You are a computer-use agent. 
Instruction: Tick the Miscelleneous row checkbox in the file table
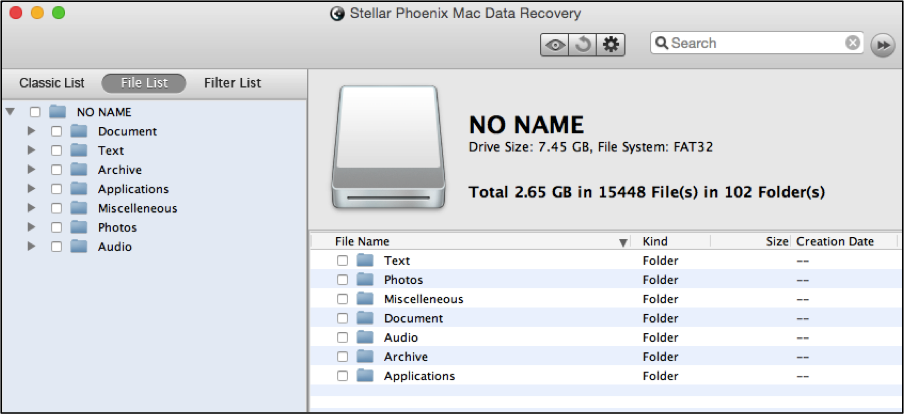coord(342,299)
